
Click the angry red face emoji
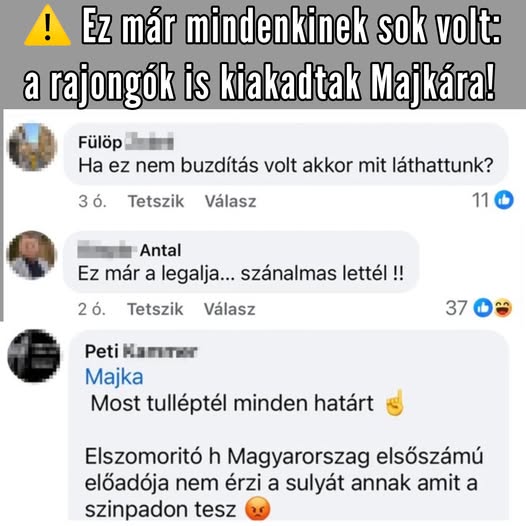(257, 509)
